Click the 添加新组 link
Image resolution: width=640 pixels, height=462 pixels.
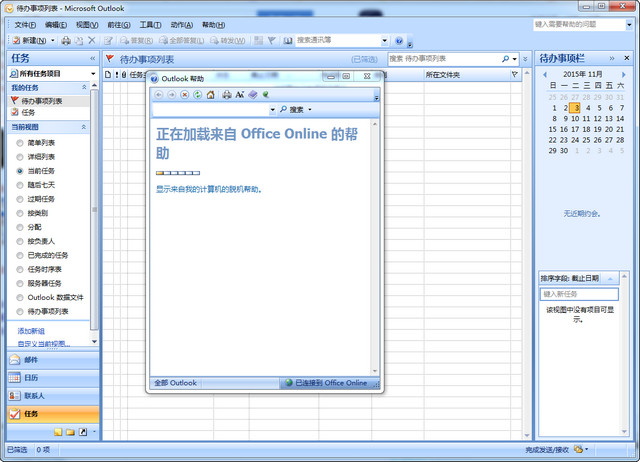(x=31, y=331)
